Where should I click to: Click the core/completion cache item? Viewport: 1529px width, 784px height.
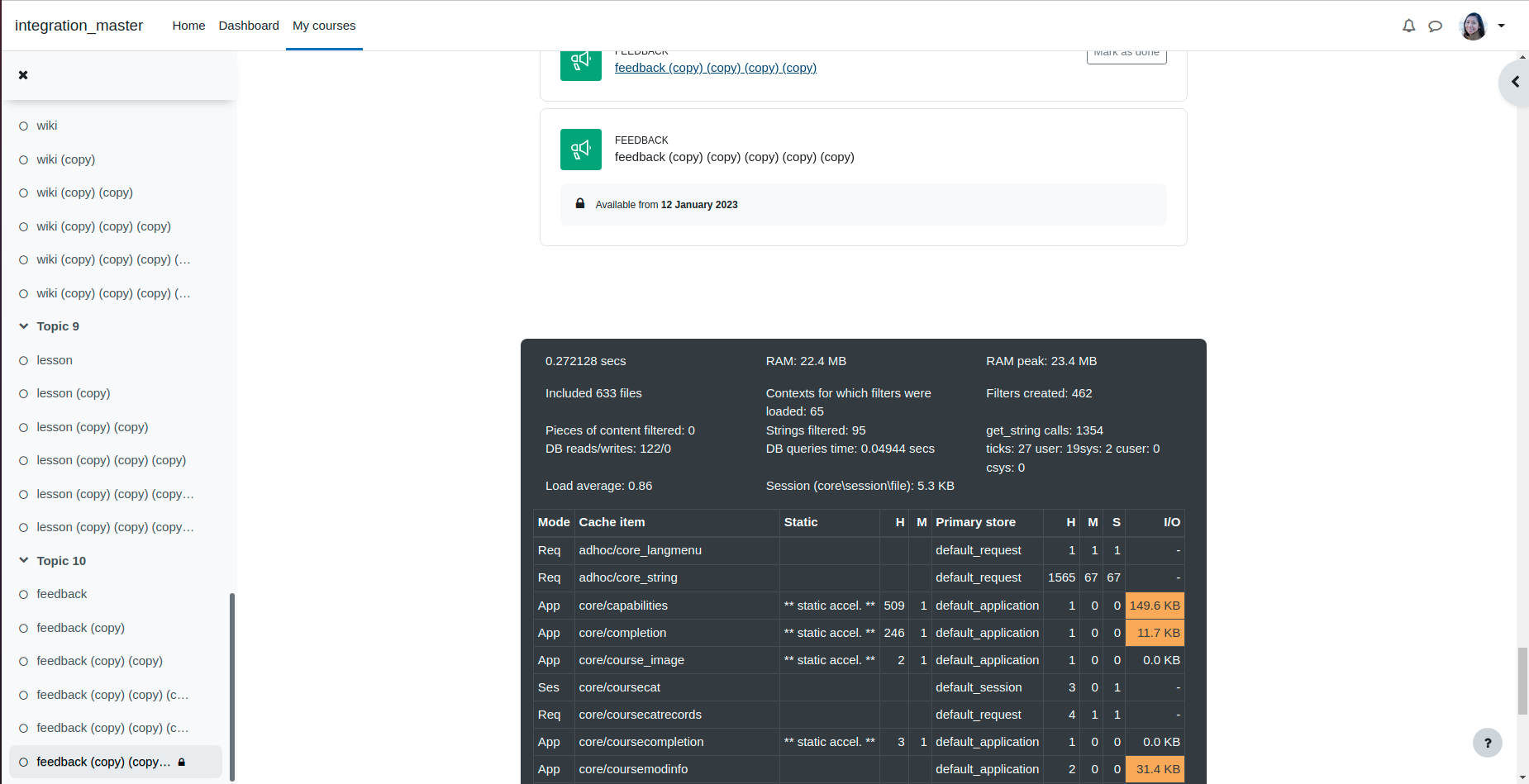click(x=622, y=633)
